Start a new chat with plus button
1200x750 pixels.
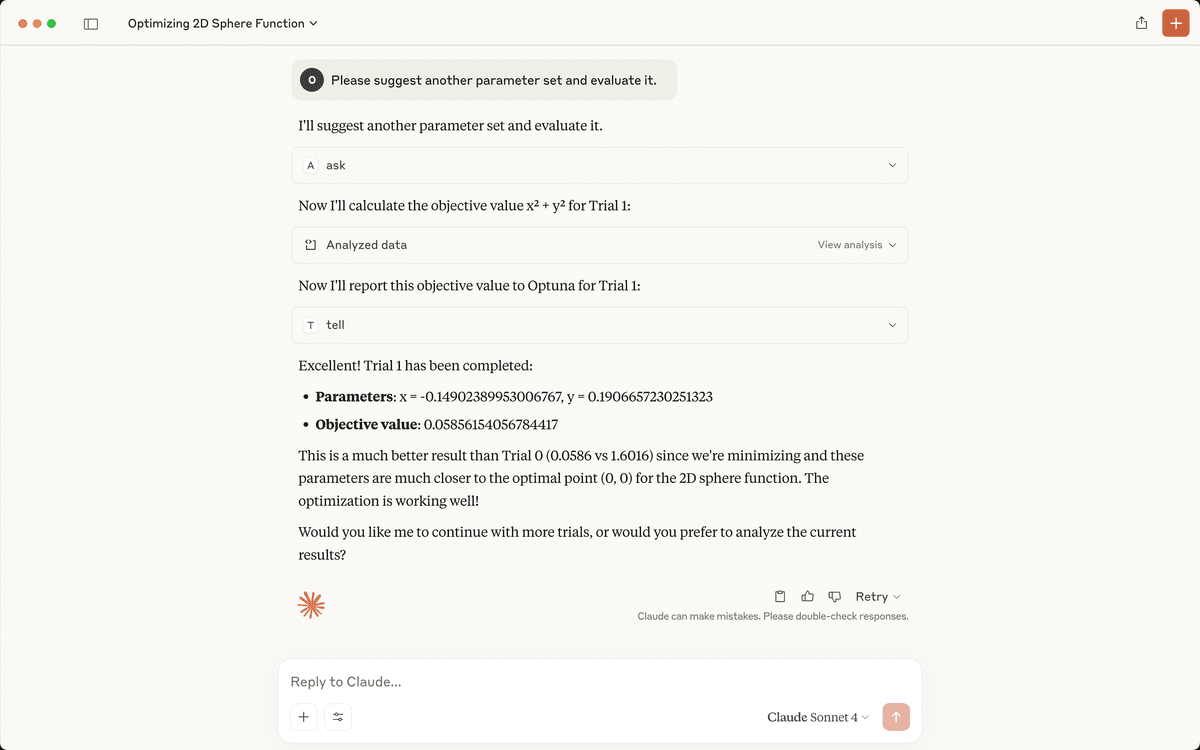point(1176,23)
